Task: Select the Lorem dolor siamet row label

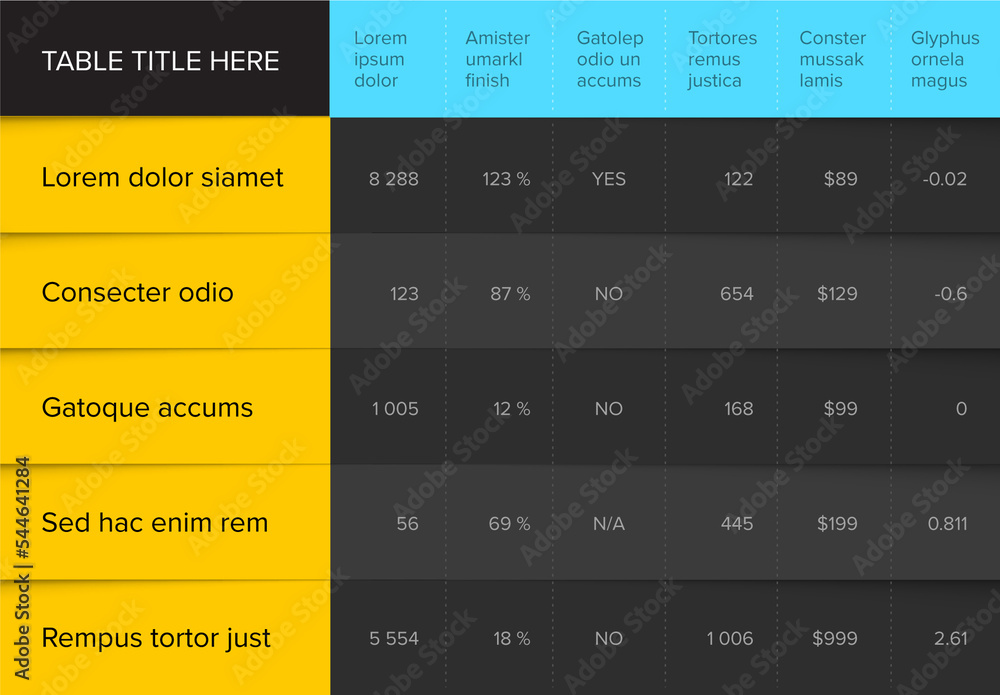Action: (162, 177)
